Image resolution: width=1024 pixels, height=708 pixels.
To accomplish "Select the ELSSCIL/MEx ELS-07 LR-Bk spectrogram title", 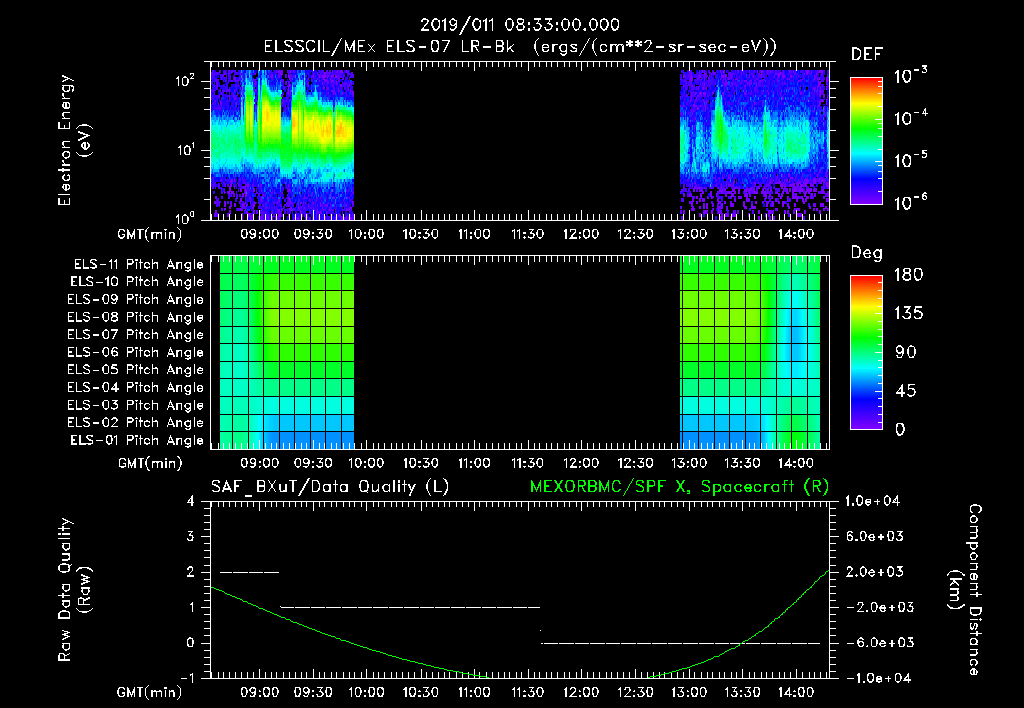I will (520, 47).
